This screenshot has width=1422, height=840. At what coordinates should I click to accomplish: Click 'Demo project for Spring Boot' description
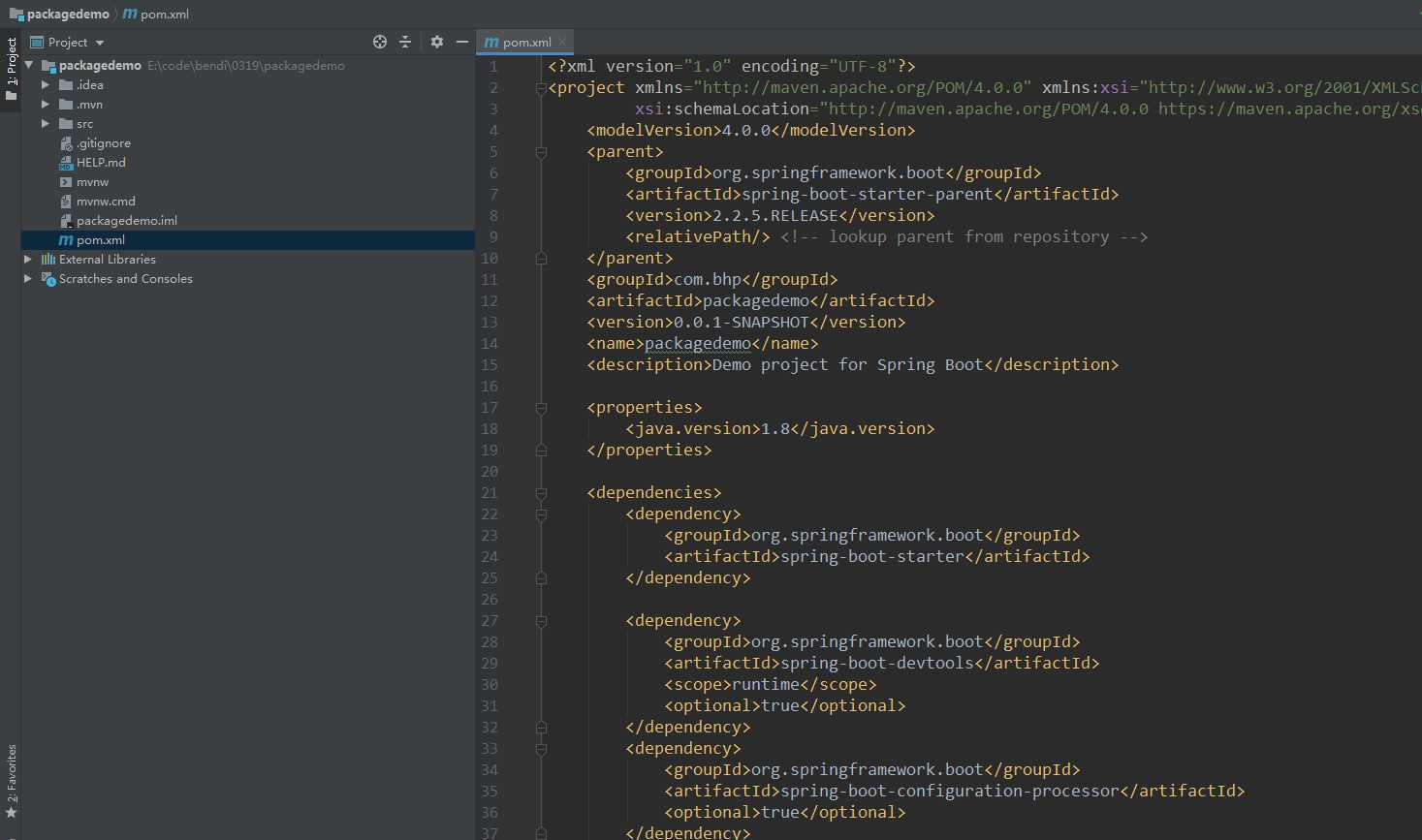848,364
